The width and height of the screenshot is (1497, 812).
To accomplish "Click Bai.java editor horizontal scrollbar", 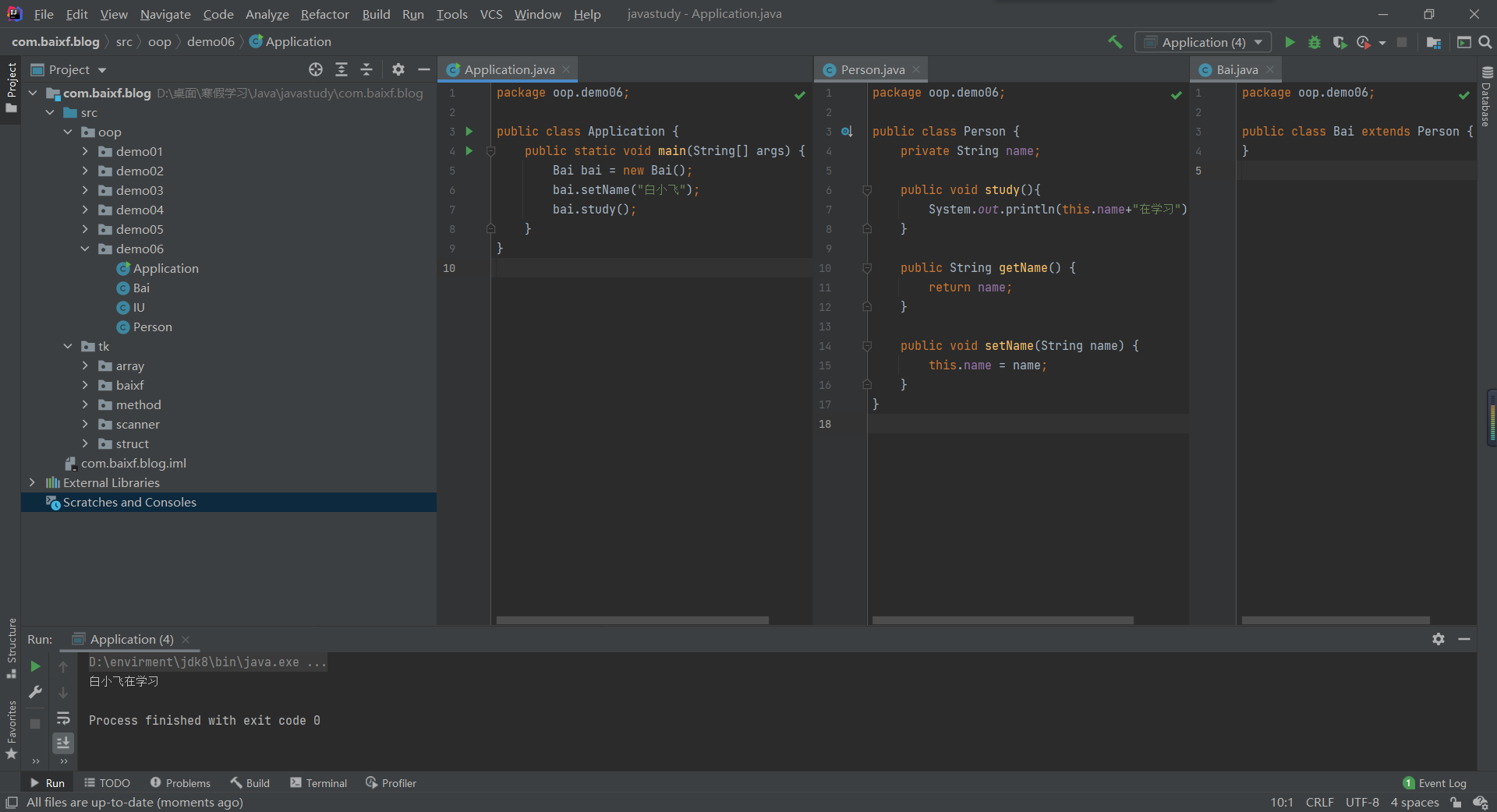I will [1336, 620].
